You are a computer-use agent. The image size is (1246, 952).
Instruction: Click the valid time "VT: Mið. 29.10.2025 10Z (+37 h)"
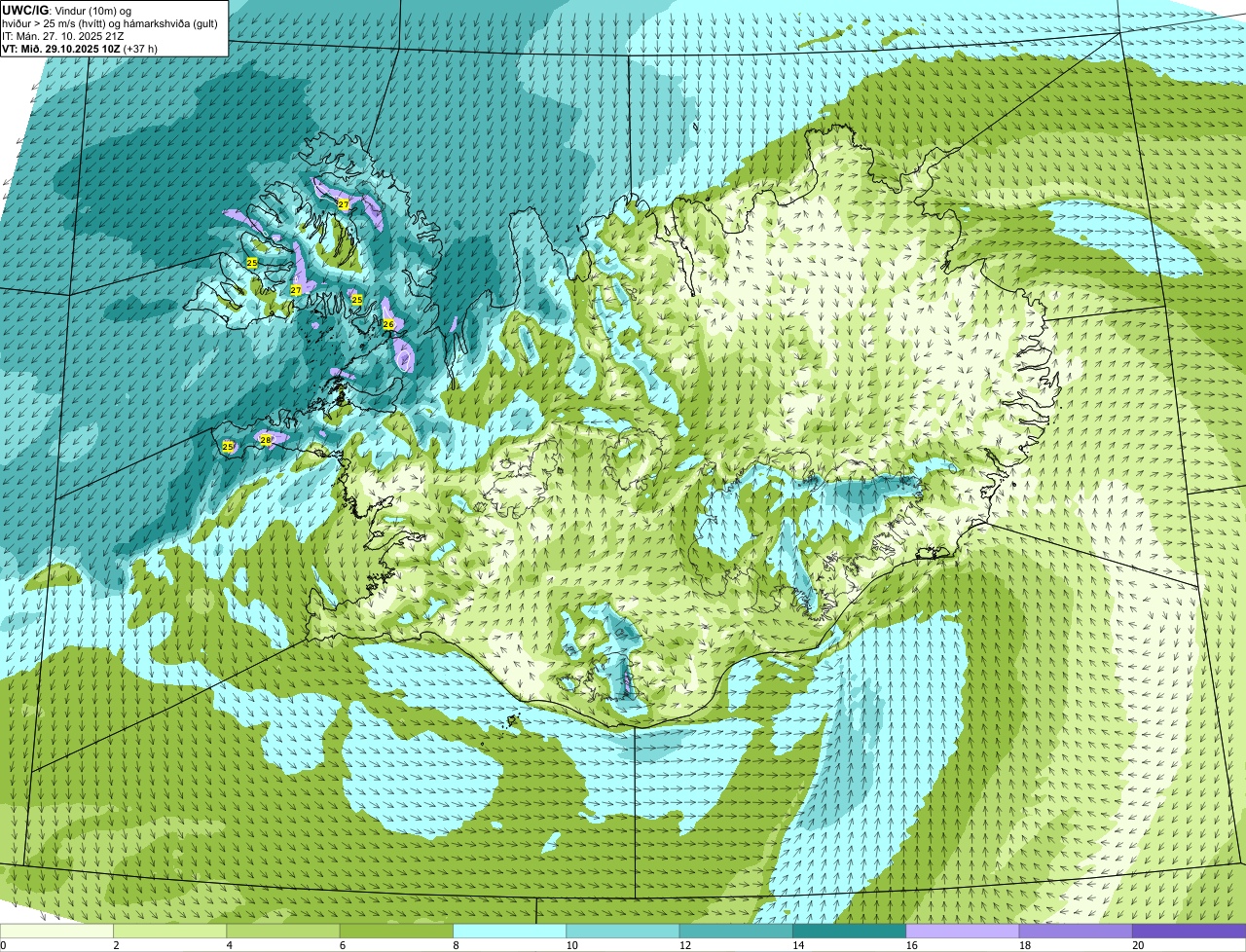coord(80,49)
